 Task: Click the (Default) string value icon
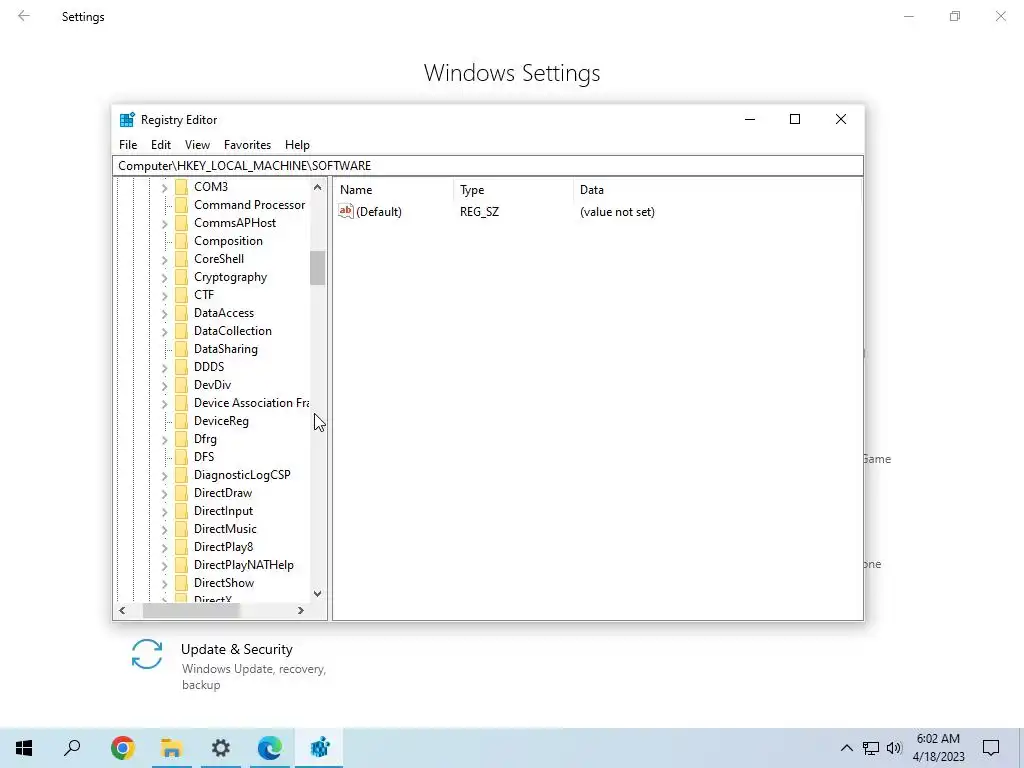click(345, 211)
